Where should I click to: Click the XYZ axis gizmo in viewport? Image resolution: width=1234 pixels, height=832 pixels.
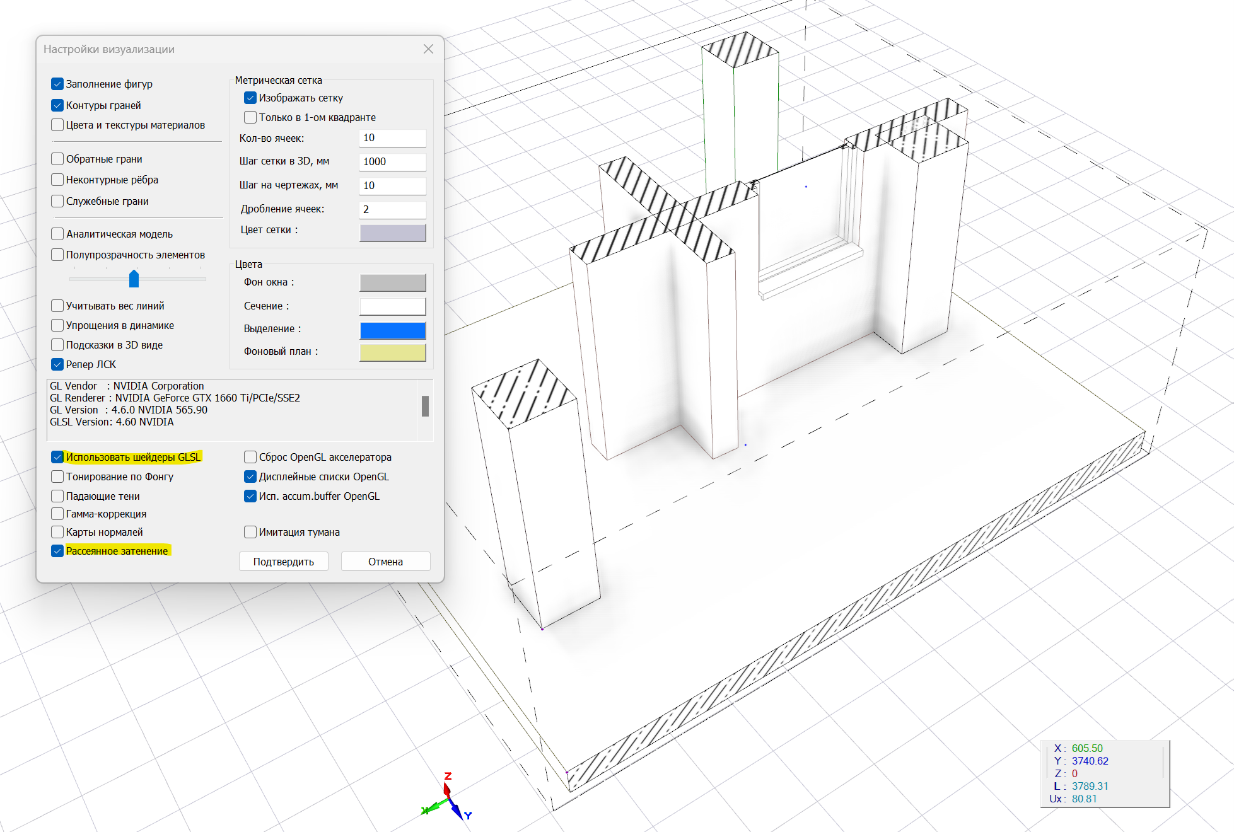[x=449, y=797]
